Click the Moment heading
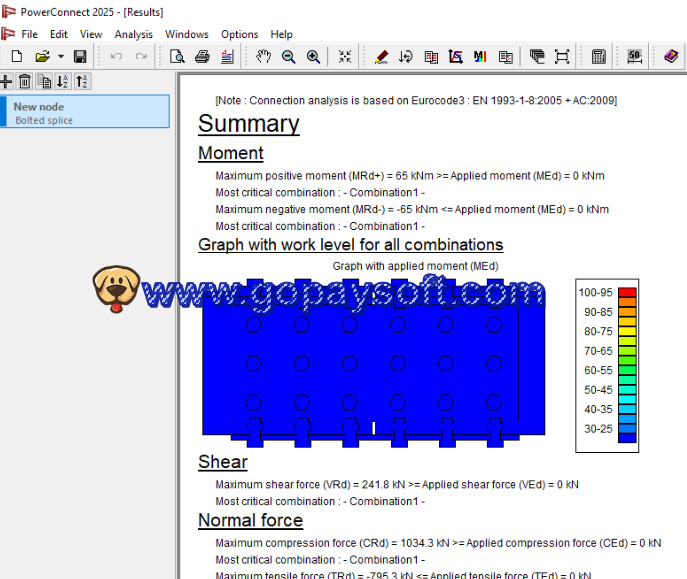The height and width of the screenshot is (579, 687). 231,153
